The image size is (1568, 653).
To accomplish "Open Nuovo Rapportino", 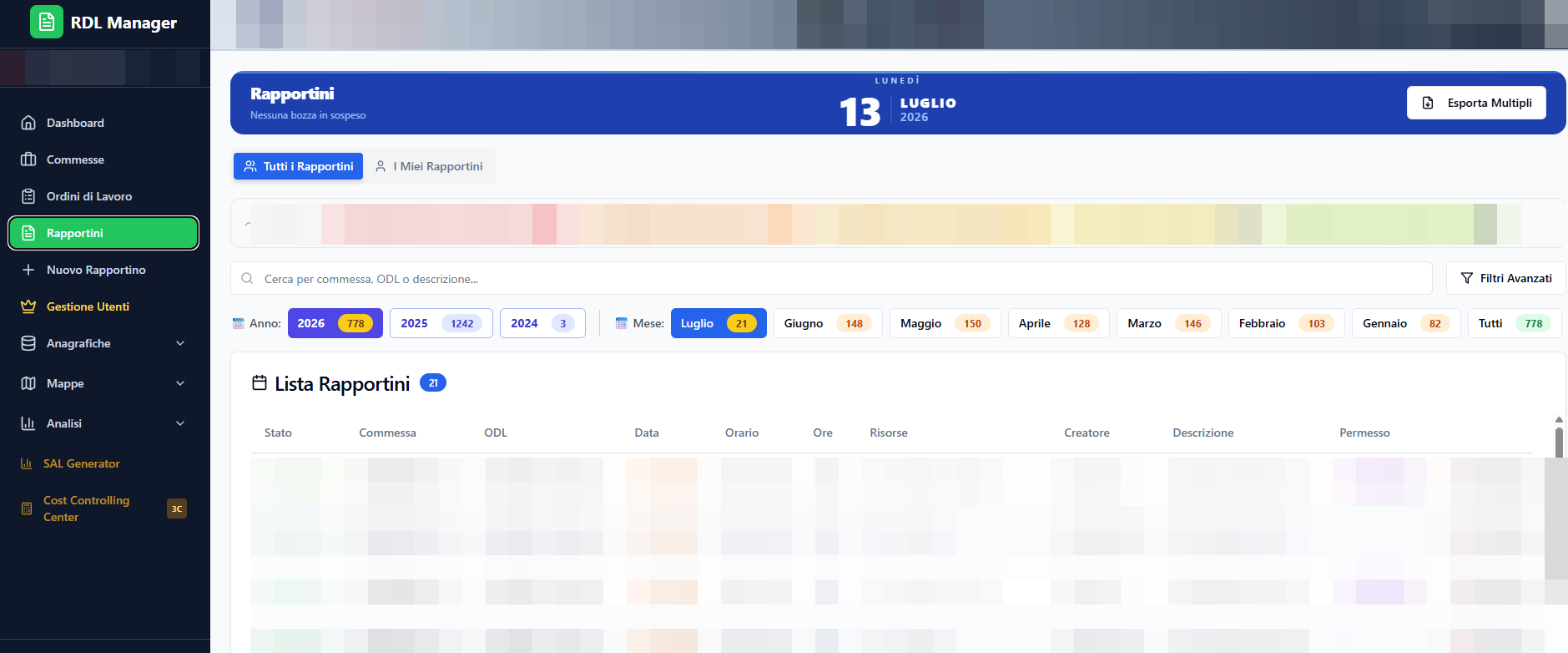I will (103, 270).
